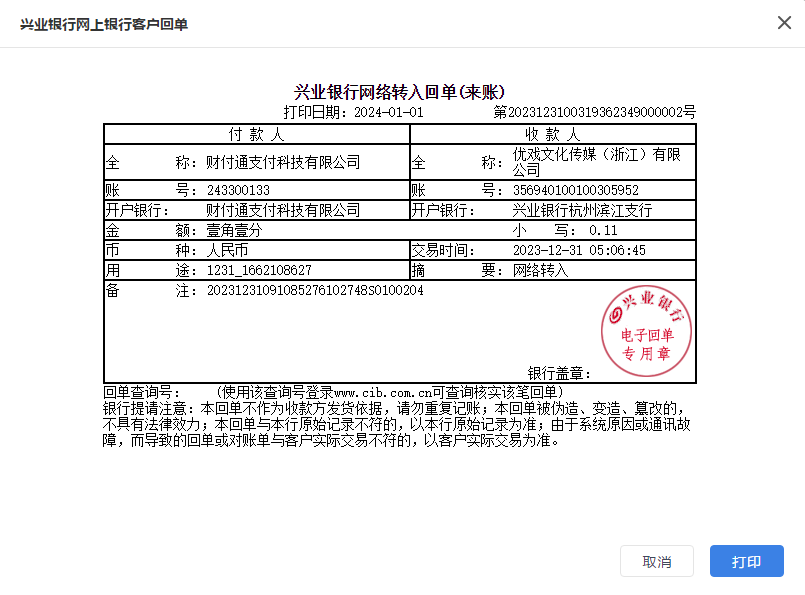The height and width of the screenshot is (595, 805).
Task: Click the 银行提请注意 notice paragraph
Action: [x=396, y=424]
